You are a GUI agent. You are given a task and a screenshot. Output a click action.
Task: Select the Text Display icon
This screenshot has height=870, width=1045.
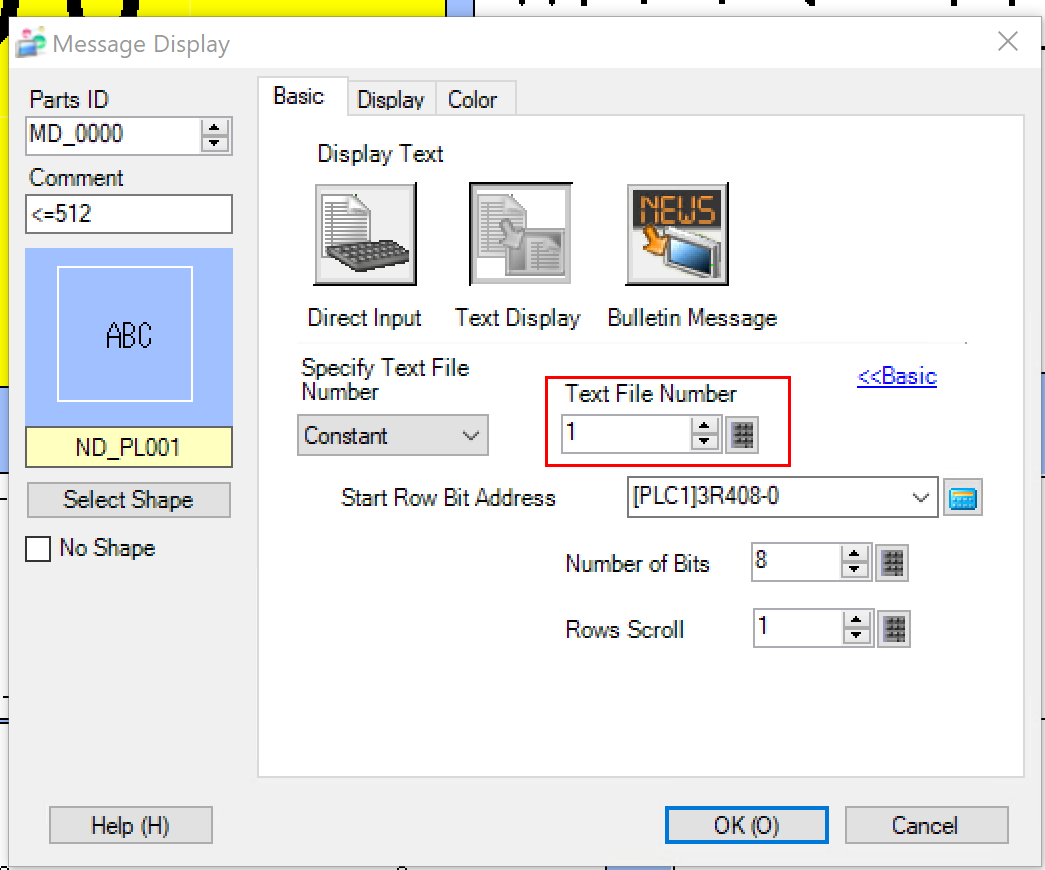click(520, 234)
